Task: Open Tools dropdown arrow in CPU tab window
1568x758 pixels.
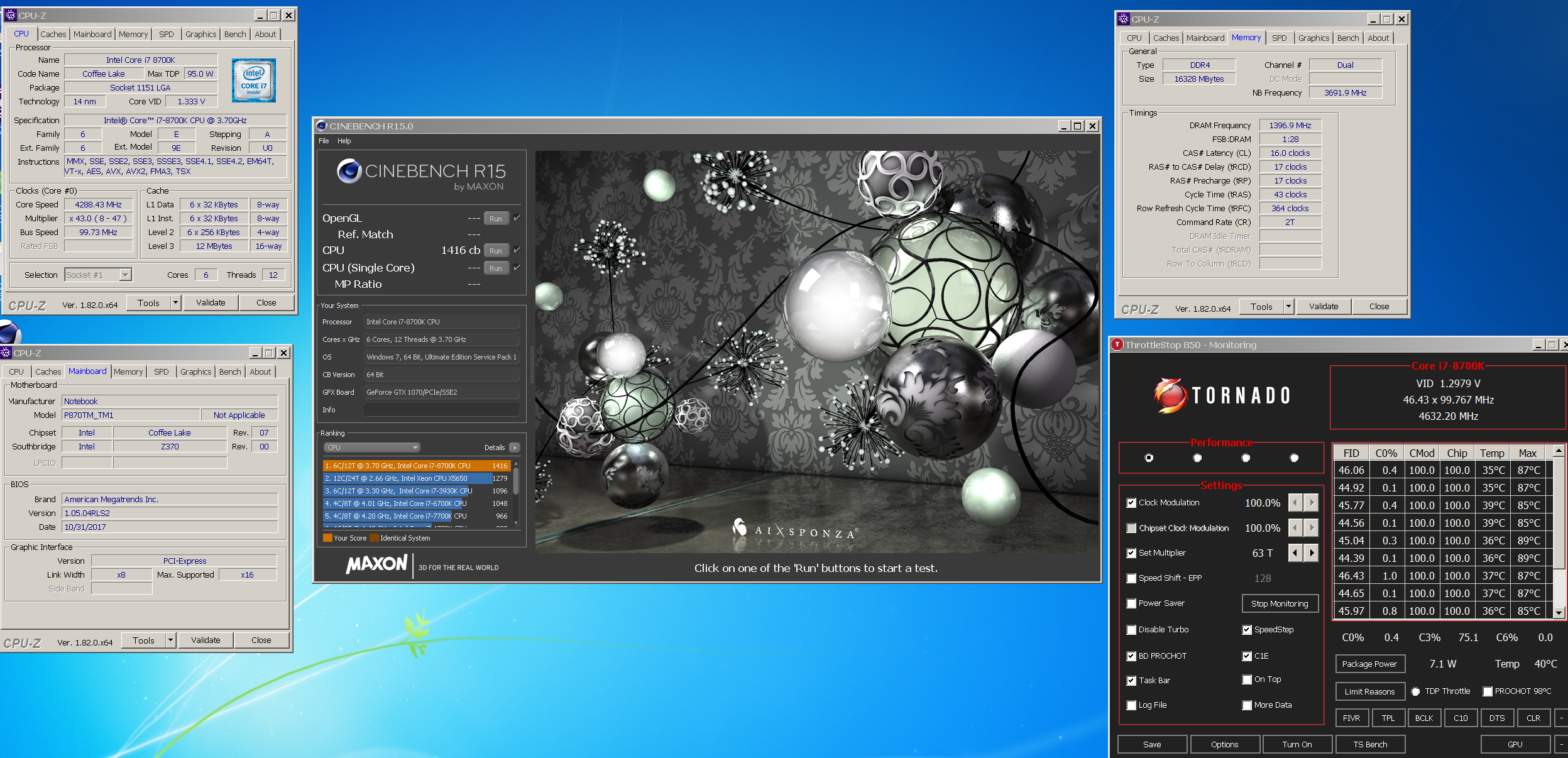Action: tap(175, 303)
